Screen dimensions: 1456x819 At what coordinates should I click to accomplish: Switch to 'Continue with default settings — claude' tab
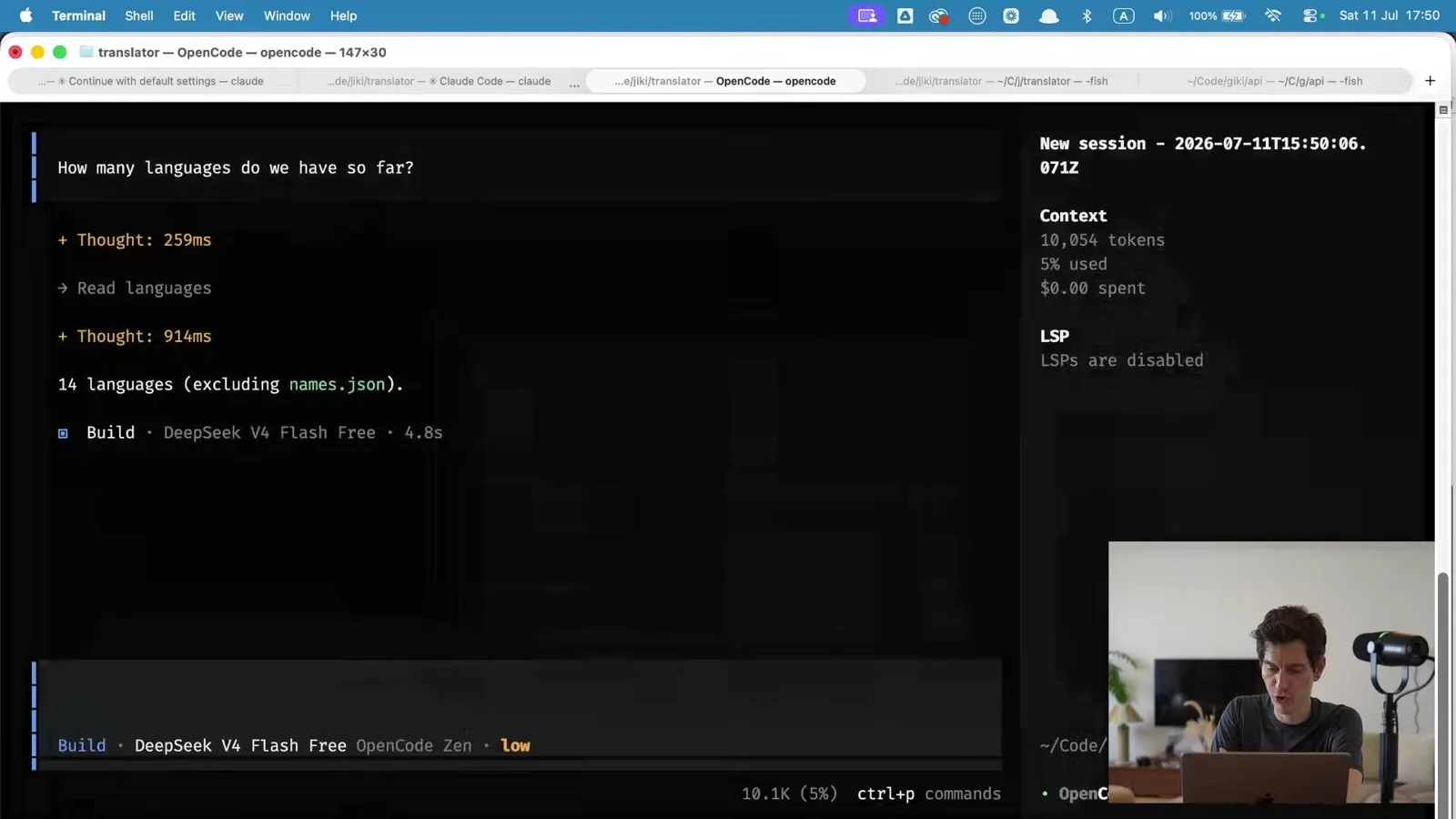[x=151, y=81]
